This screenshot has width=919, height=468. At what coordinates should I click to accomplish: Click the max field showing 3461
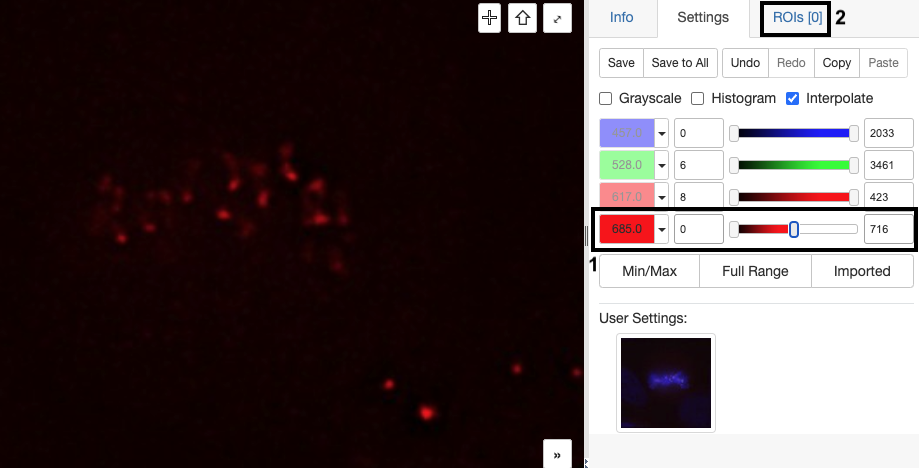pyautogui.click(x=889, y=165)
